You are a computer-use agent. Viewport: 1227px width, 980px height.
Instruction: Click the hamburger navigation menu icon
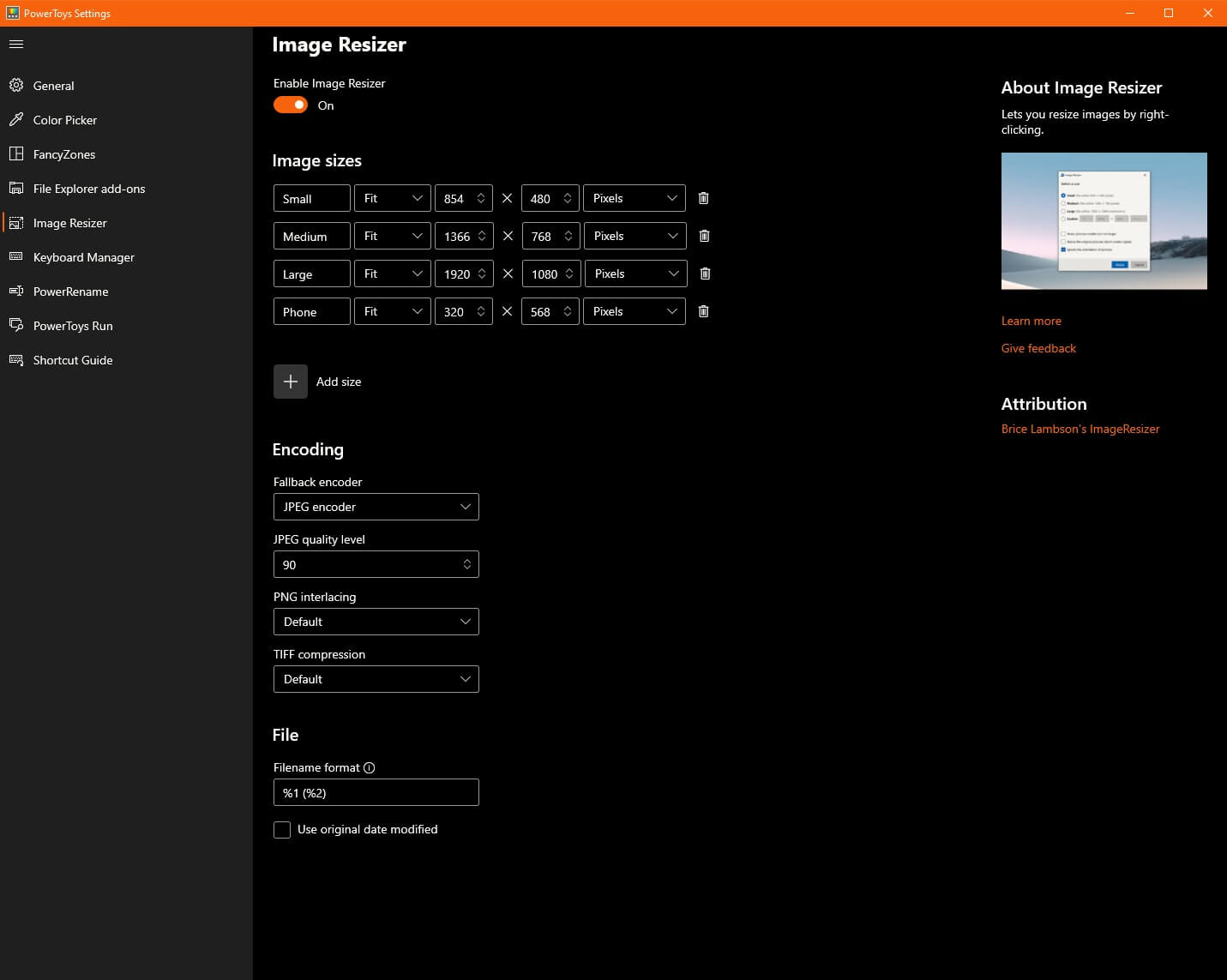(x=16, y=44)
